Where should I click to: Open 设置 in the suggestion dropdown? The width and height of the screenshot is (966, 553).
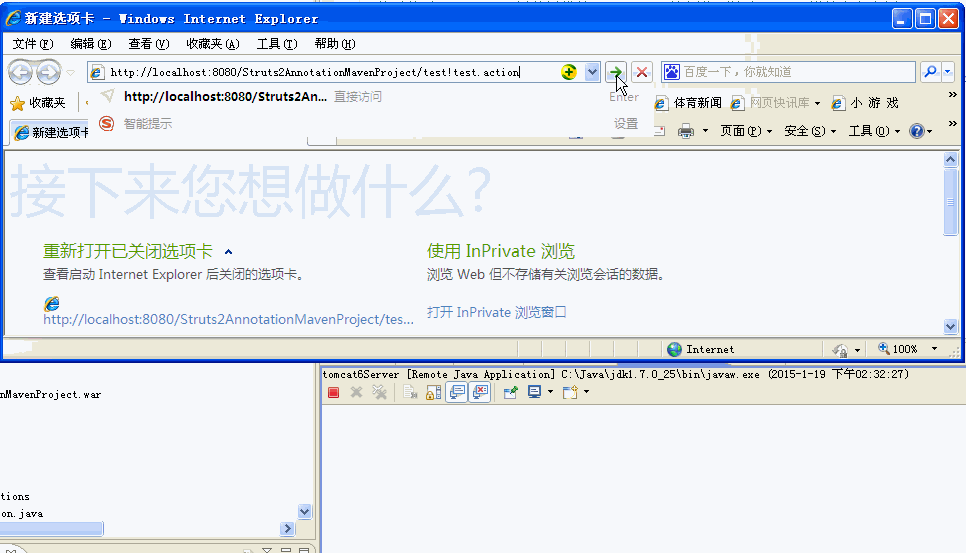coord(625,124)
